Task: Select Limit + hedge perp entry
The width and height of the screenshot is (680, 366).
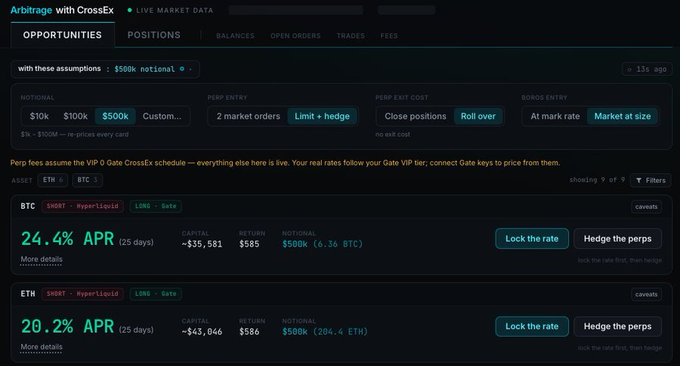Action: tap(322, 116)
